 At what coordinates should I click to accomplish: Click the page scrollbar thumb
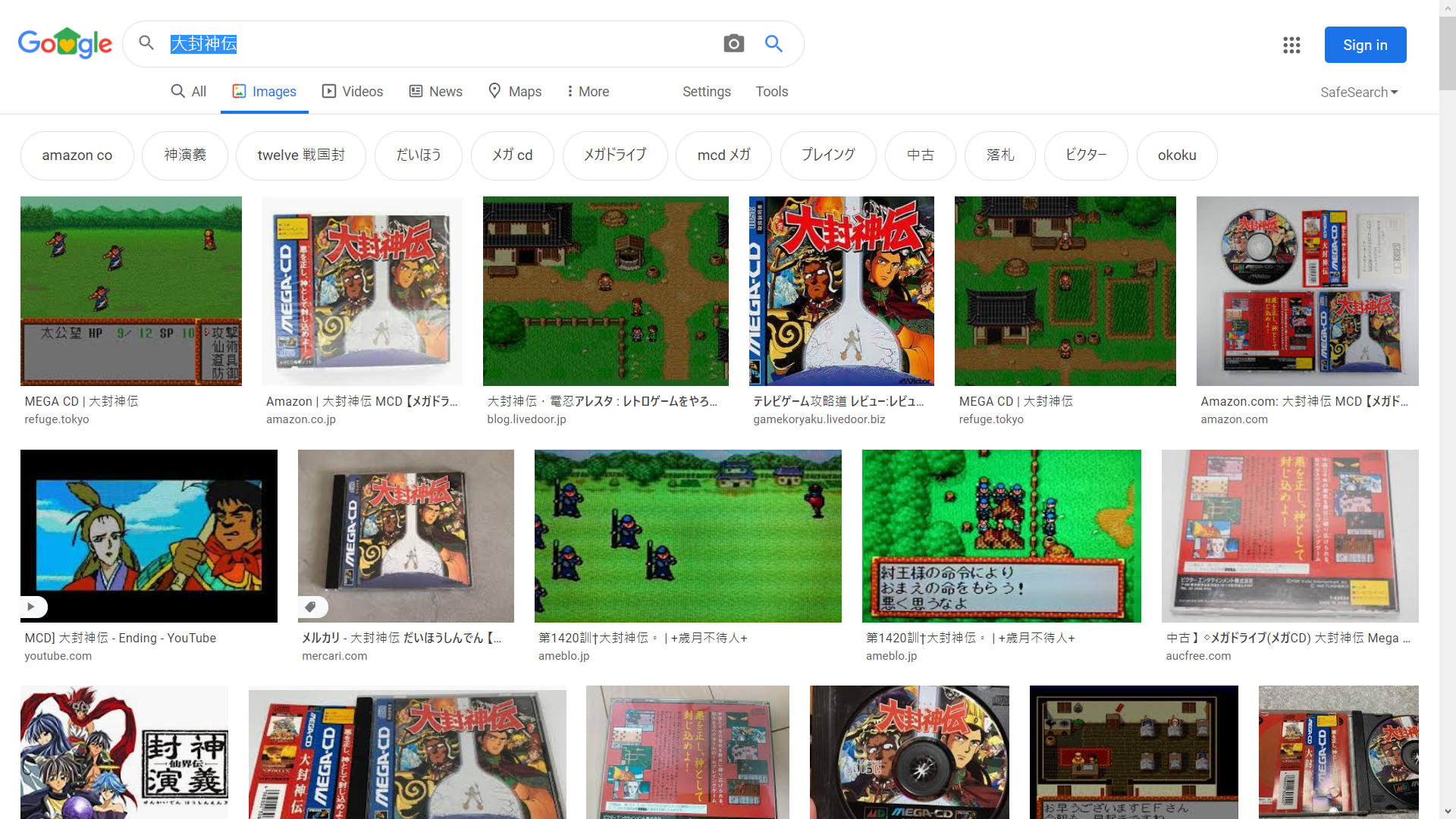click(1448, 53)
